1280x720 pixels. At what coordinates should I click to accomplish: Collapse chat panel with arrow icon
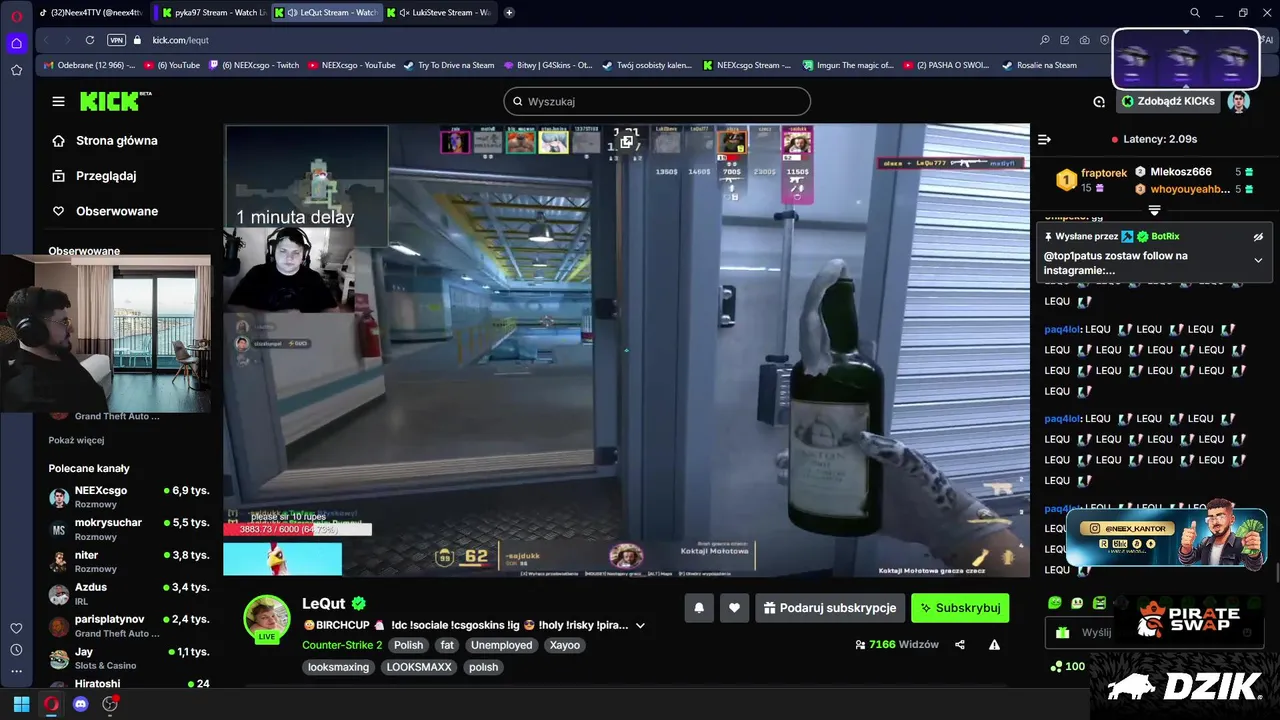click(1044, 139)
